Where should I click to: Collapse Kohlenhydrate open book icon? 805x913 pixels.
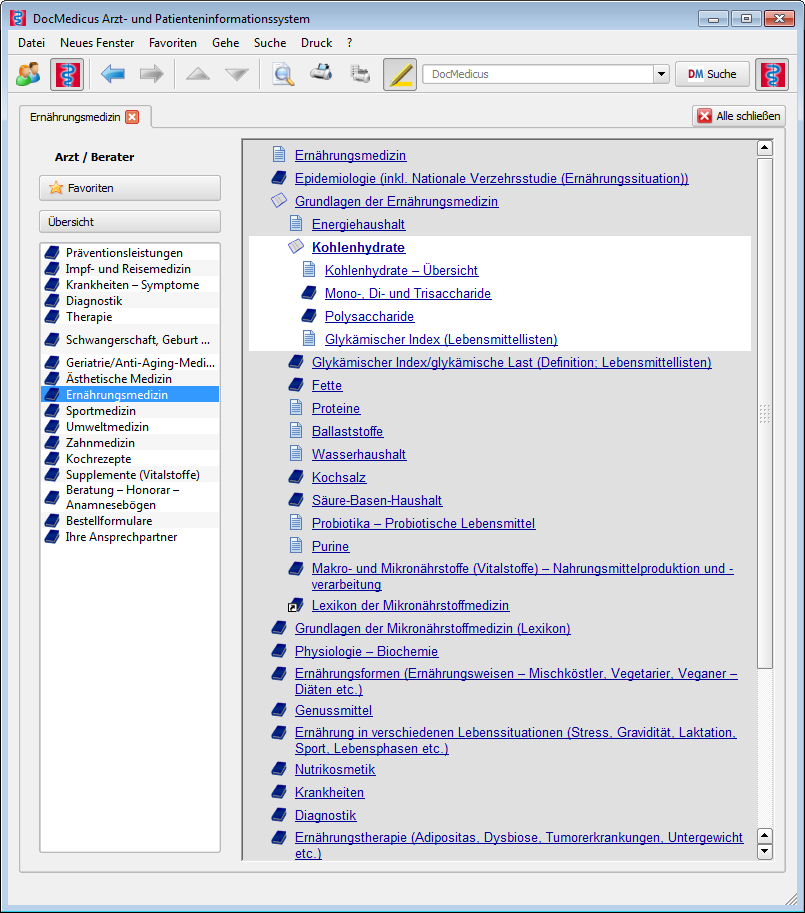[x=296, y=246]
